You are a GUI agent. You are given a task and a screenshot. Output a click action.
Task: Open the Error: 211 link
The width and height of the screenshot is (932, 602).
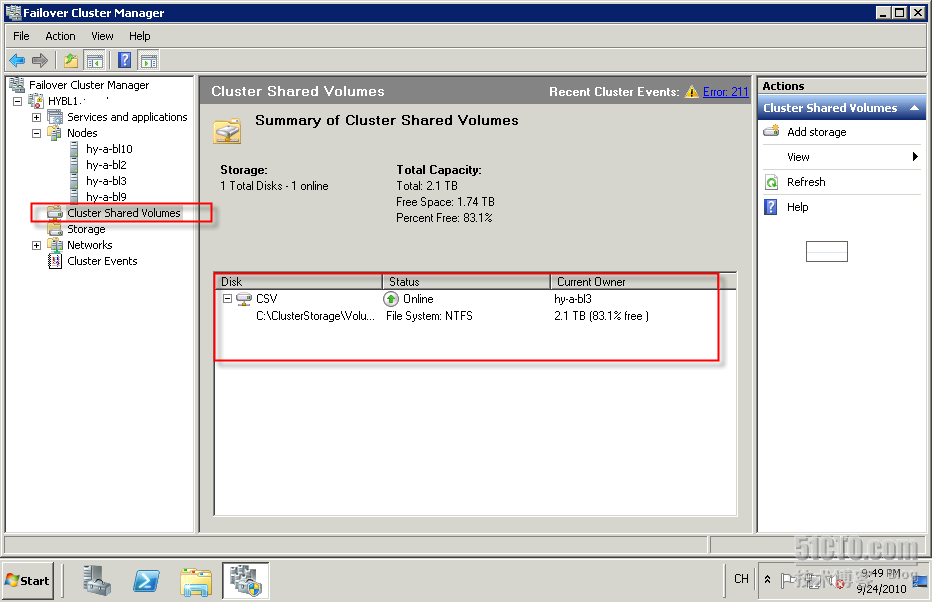click(725, 92)
